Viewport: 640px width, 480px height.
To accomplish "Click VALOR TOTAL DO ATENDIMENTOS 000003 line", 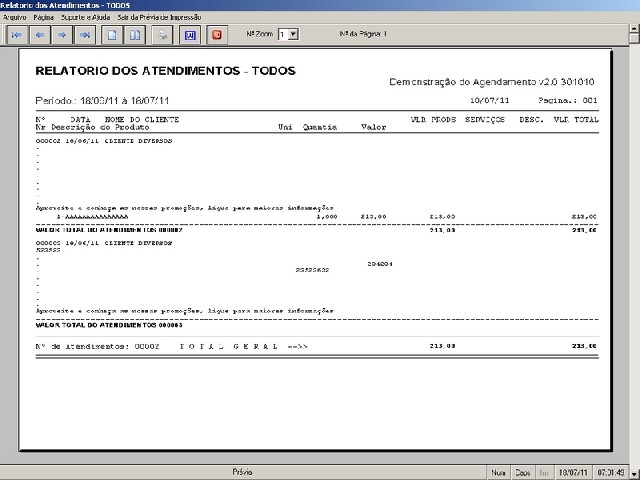I will click(x=109, y=325).
